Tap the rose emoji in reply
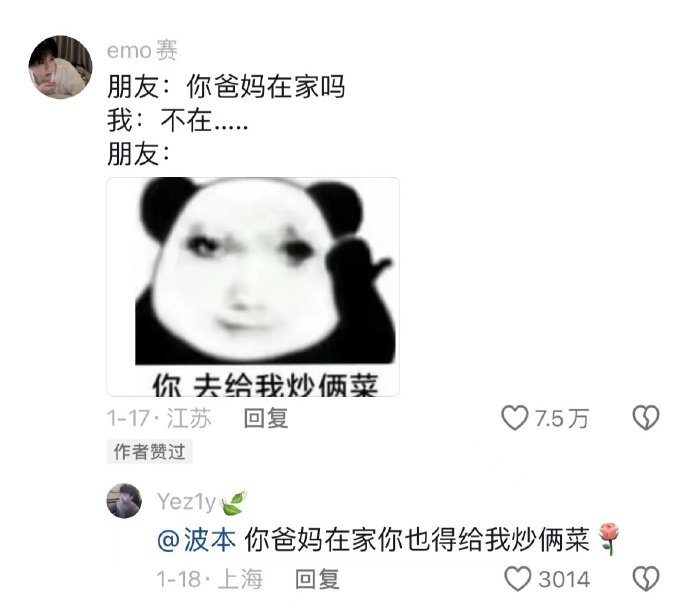The width and height of the screenshot is (690, 610). click(x=609, y=539)
